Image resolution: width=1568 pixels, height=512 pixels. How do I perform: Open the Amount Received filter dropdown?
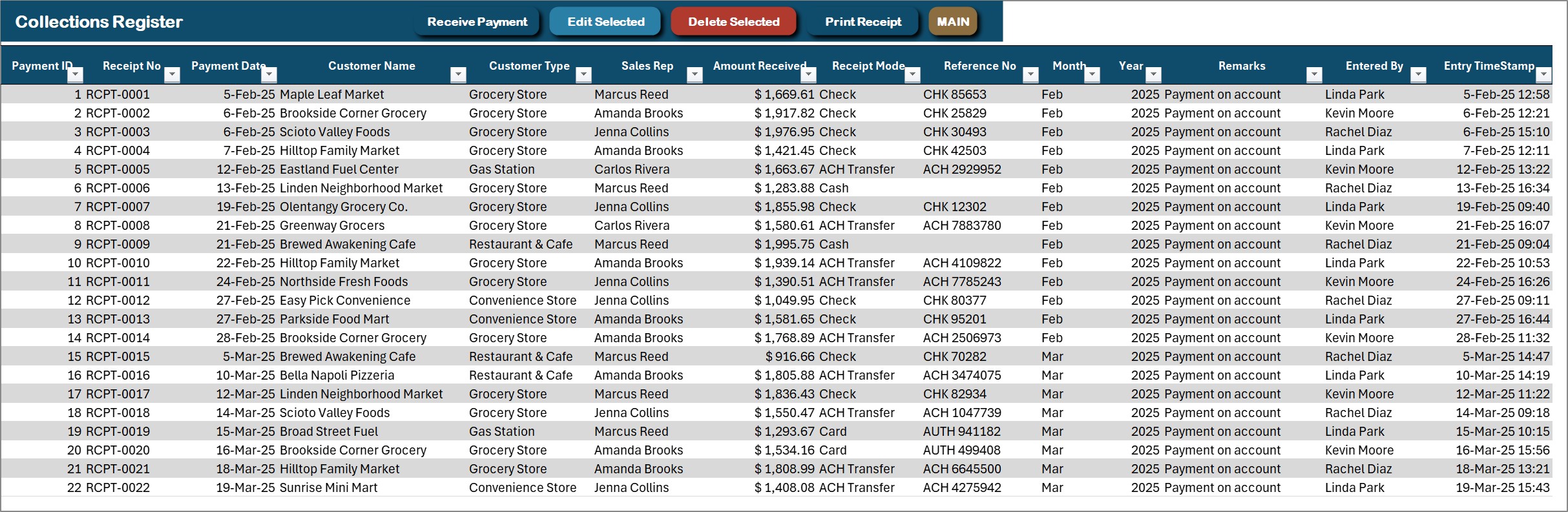pos(808,75)
